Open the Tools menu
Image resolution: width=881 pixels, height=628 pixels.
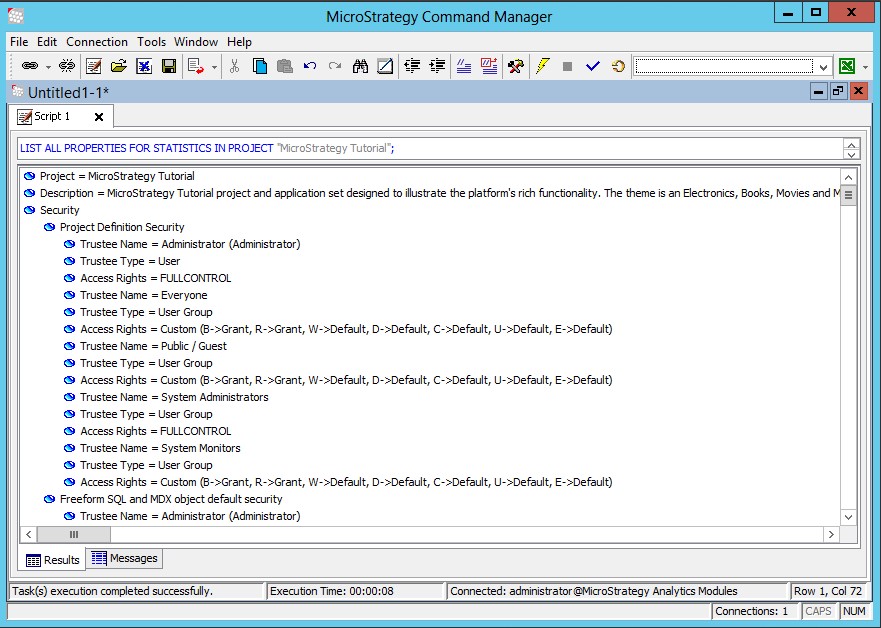click(151, 42)
